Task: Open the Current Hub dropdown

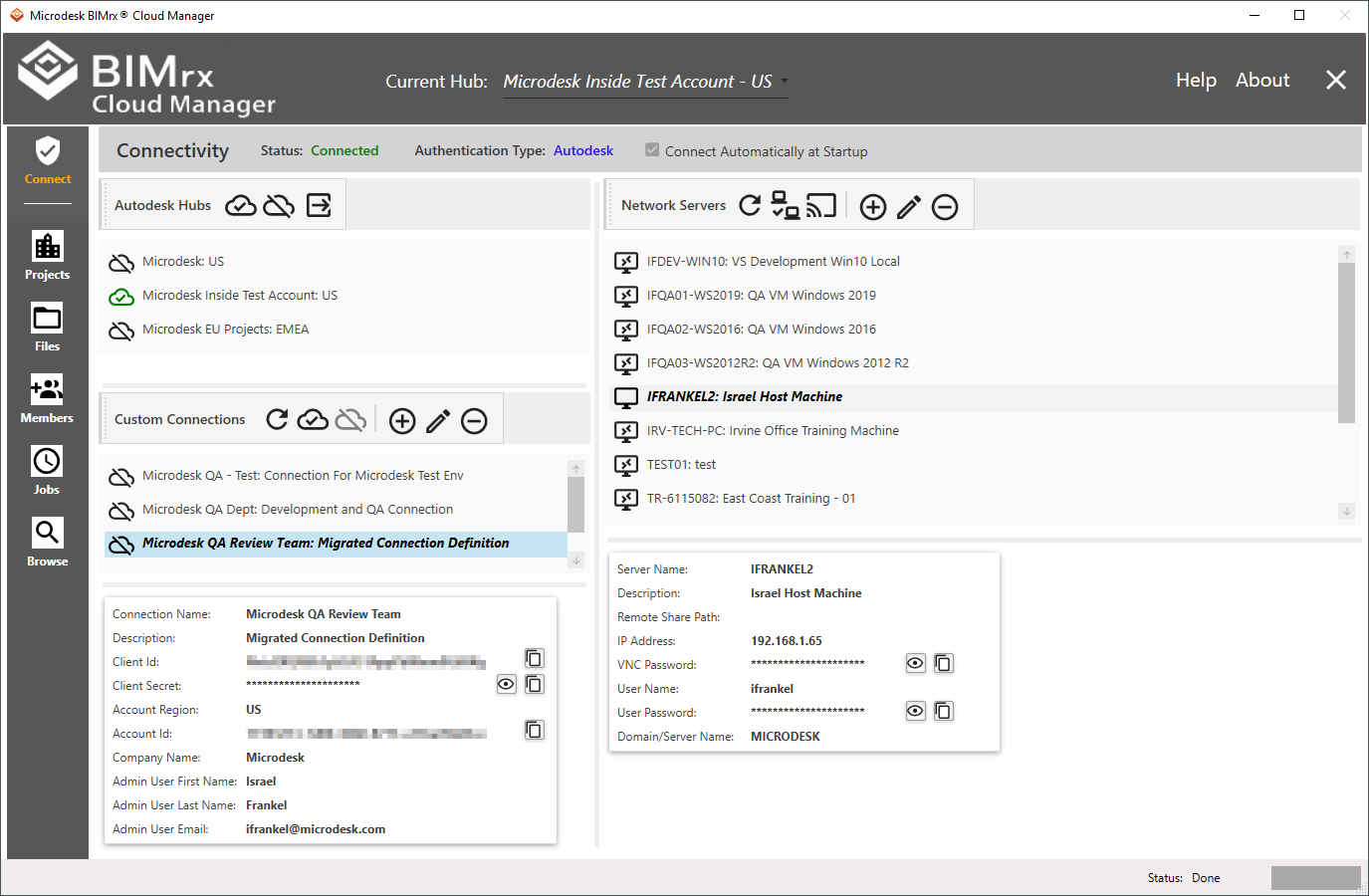Action: (645, 82)
